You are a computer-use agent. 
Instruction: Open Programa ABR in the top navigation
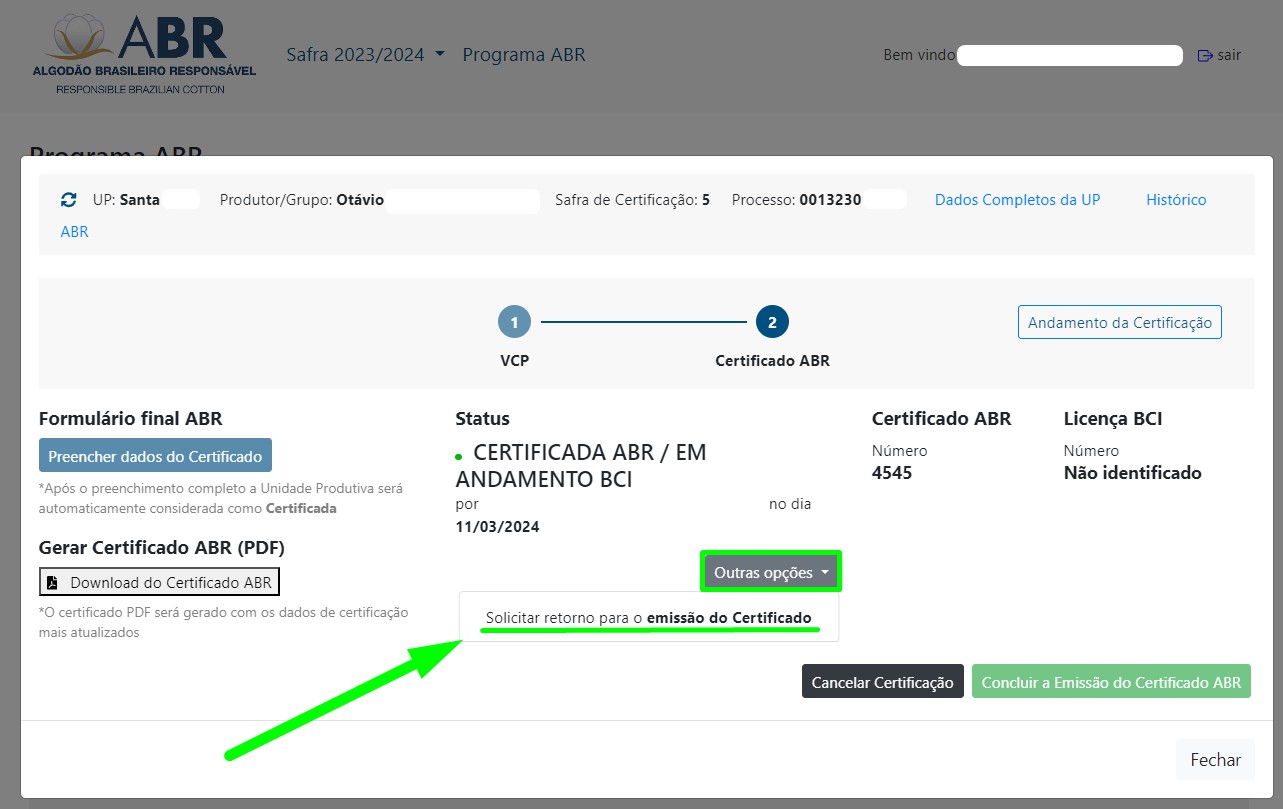[523, 55]
